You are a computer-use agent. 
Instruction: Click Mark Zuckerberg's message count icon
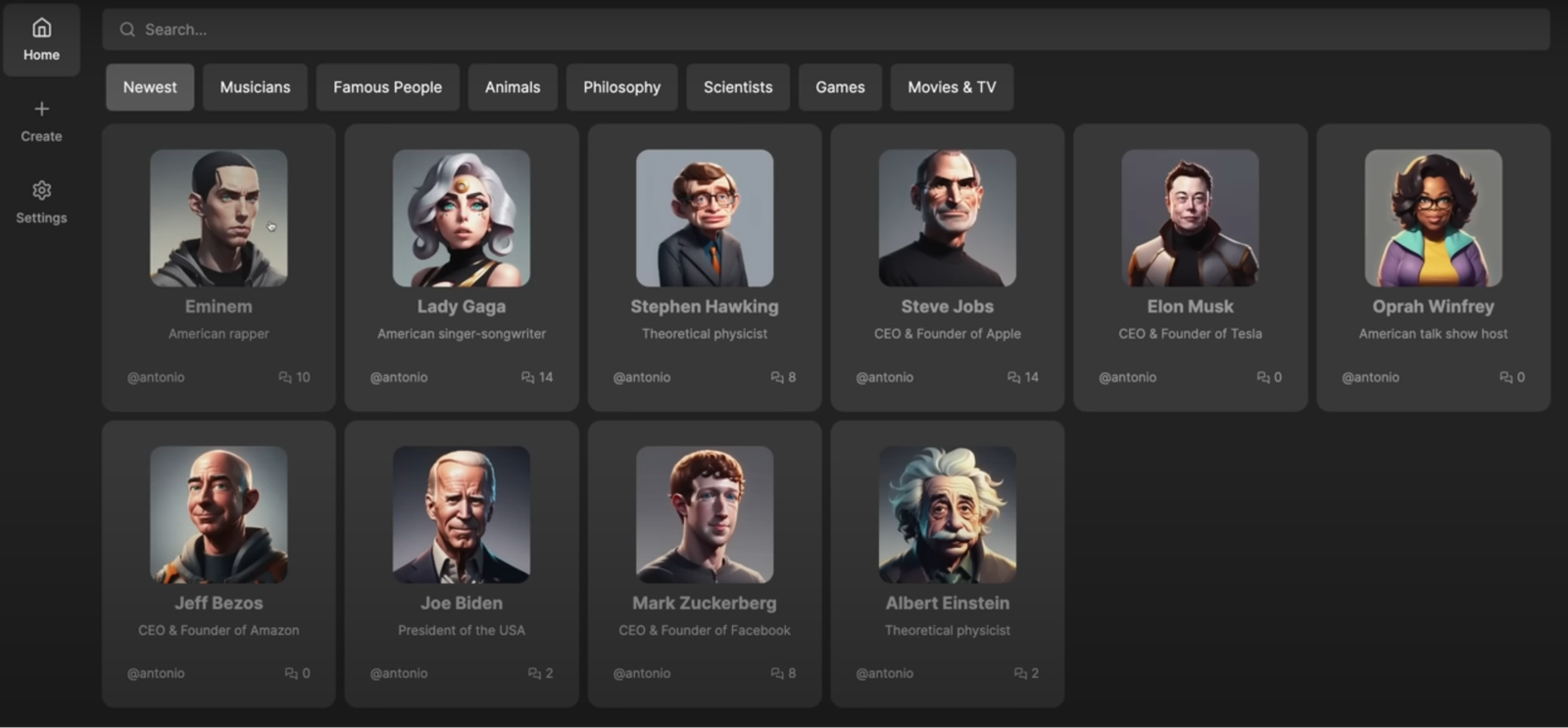(777, 673)
